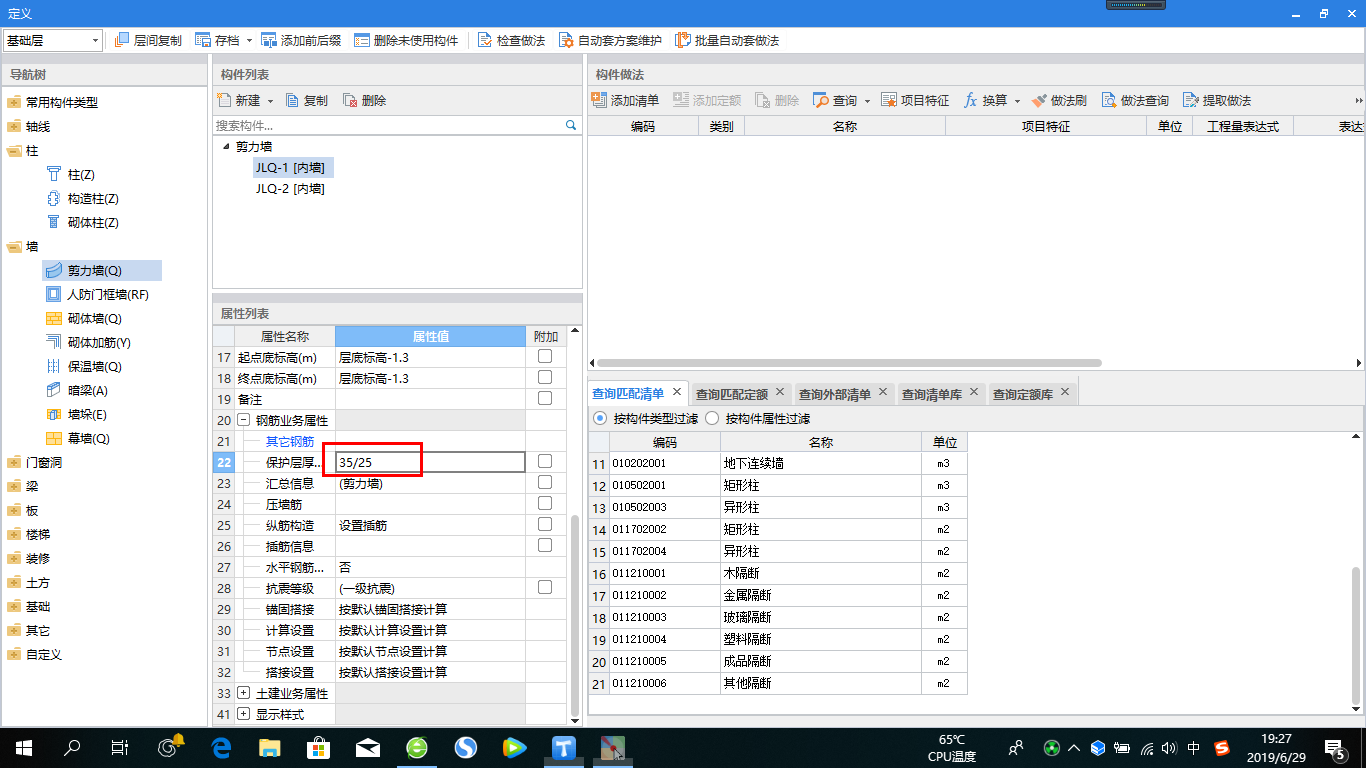The image size is (1366, 768).
Task: Click 地下连续墙 row in list
Action: tap(778, 463)
